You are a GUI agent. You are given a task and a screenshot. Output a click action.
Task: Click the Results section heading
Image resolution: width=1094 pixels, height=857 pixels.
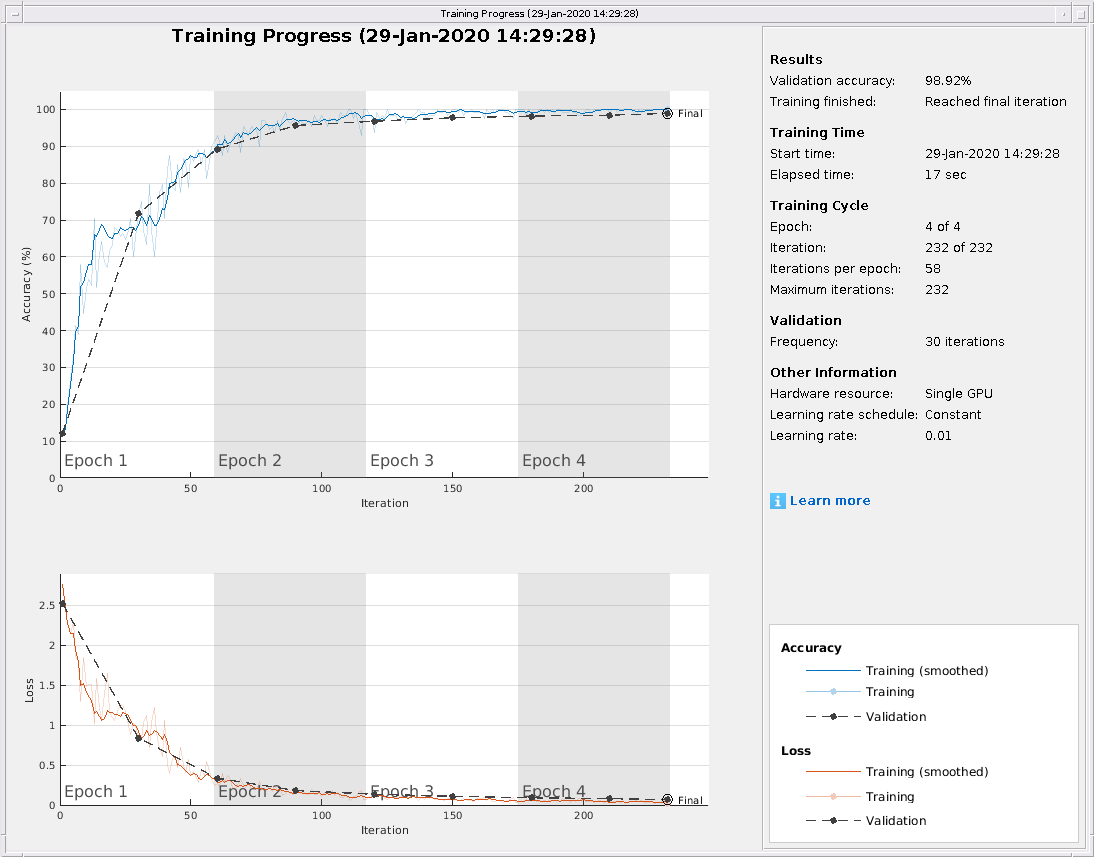click(796, 59)
